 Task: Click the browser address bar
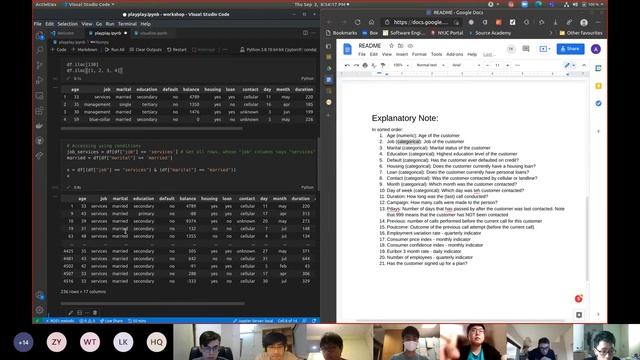(x=420, y=22)
